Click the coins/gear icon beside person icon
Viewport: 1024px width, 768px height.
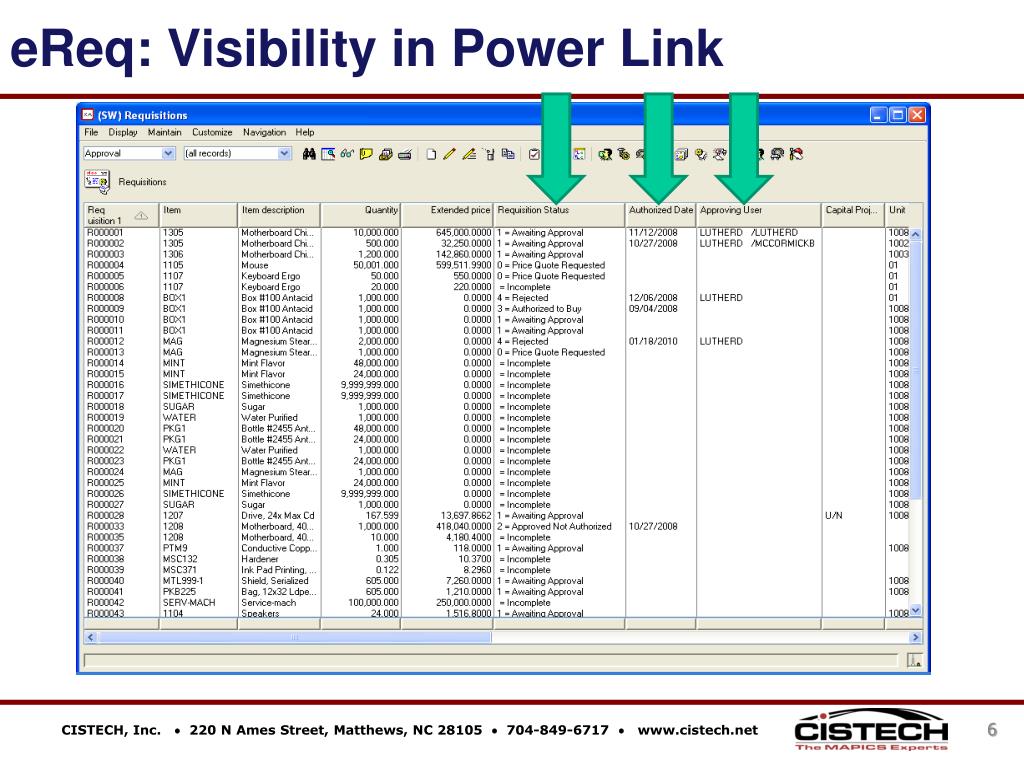coord(624,154)
